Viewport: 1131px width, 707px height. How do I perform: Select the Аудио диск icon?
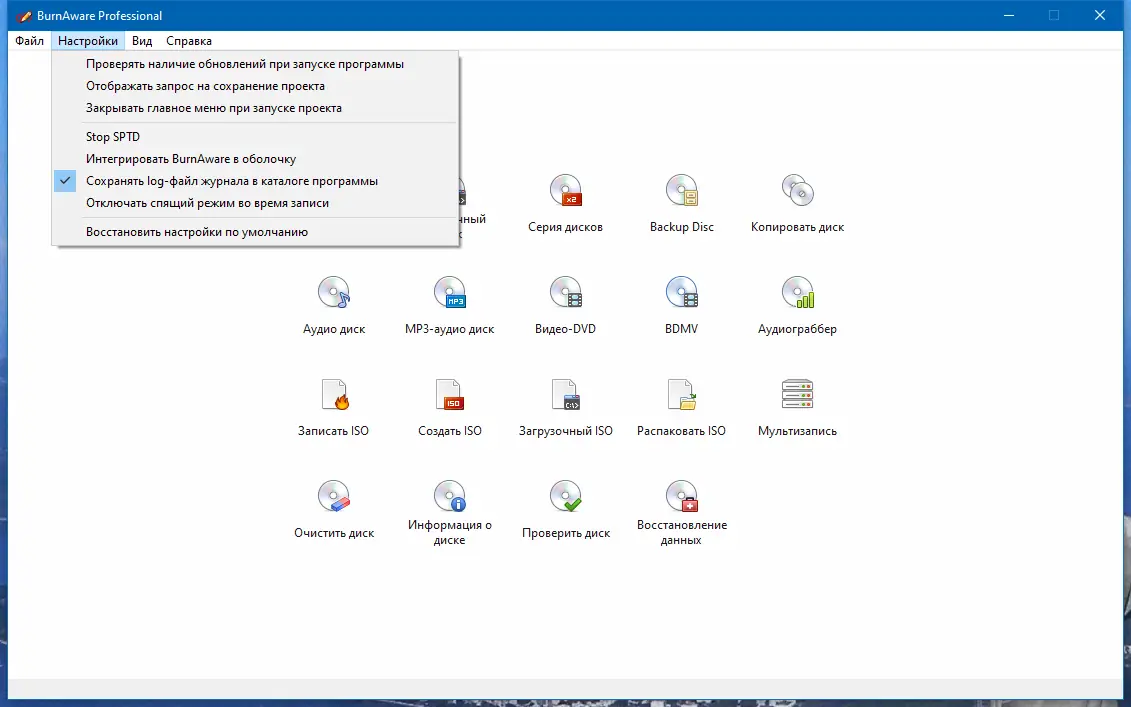point(334,292)
